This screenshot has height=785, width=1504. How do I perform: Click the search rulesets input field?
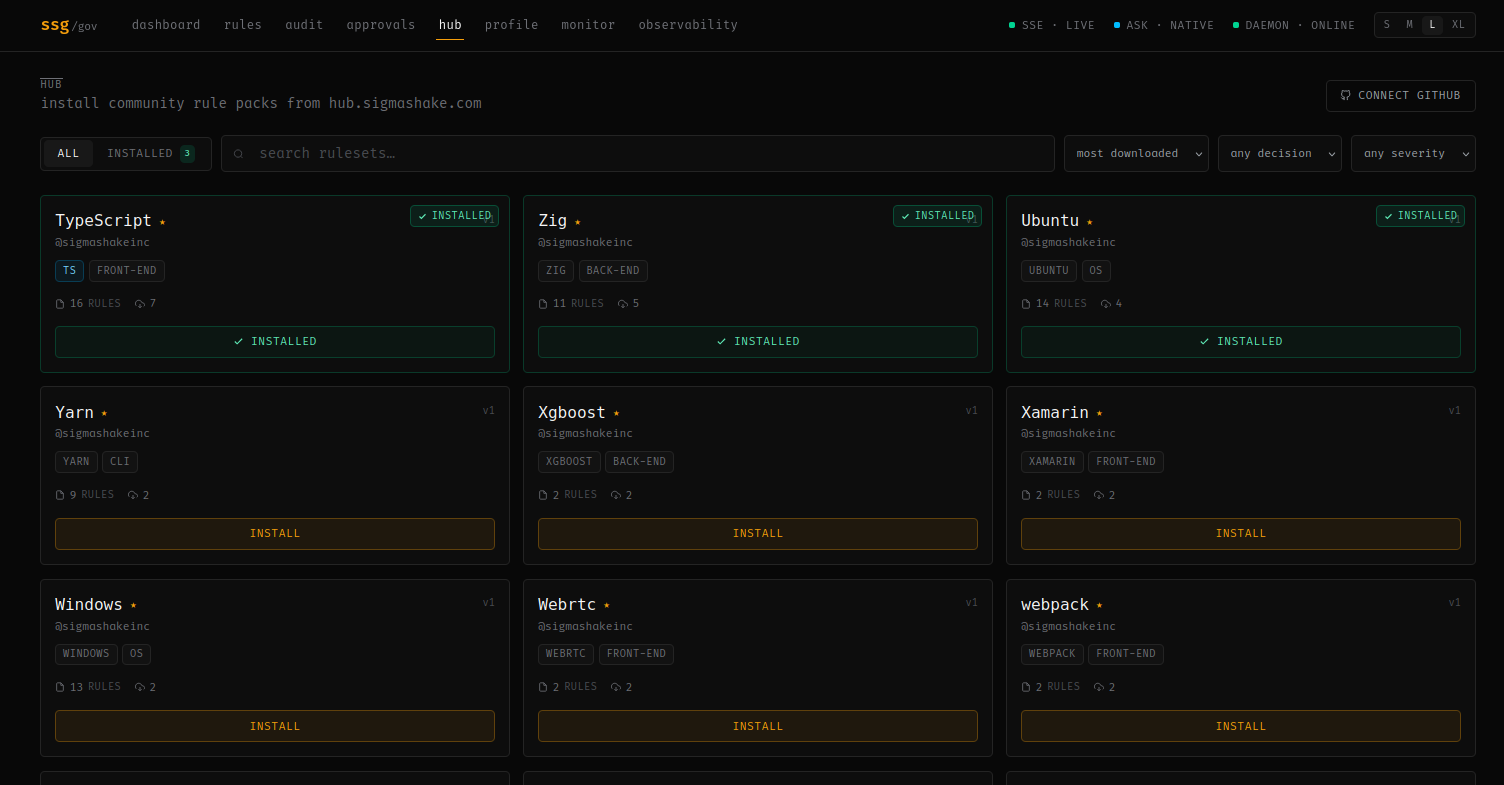(x=638, y=154)
